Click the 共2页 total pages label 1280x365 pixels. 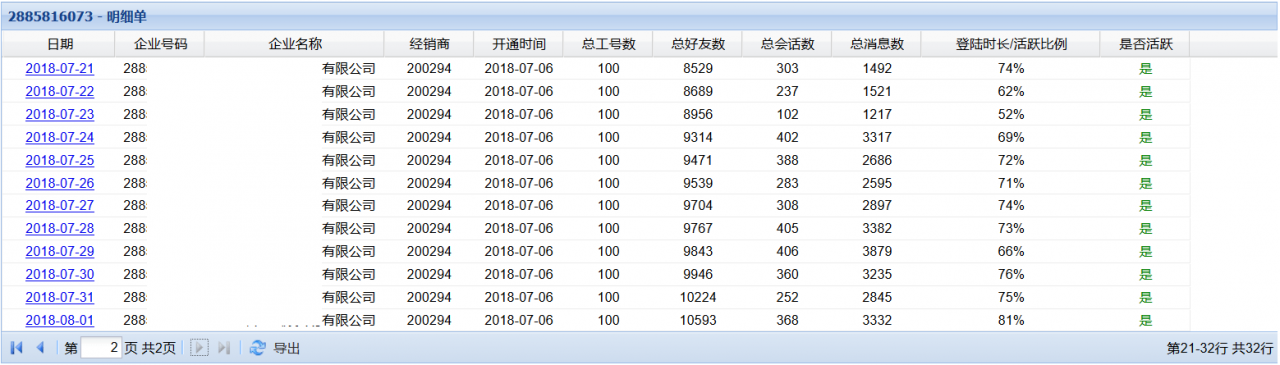tap(159, 348)
